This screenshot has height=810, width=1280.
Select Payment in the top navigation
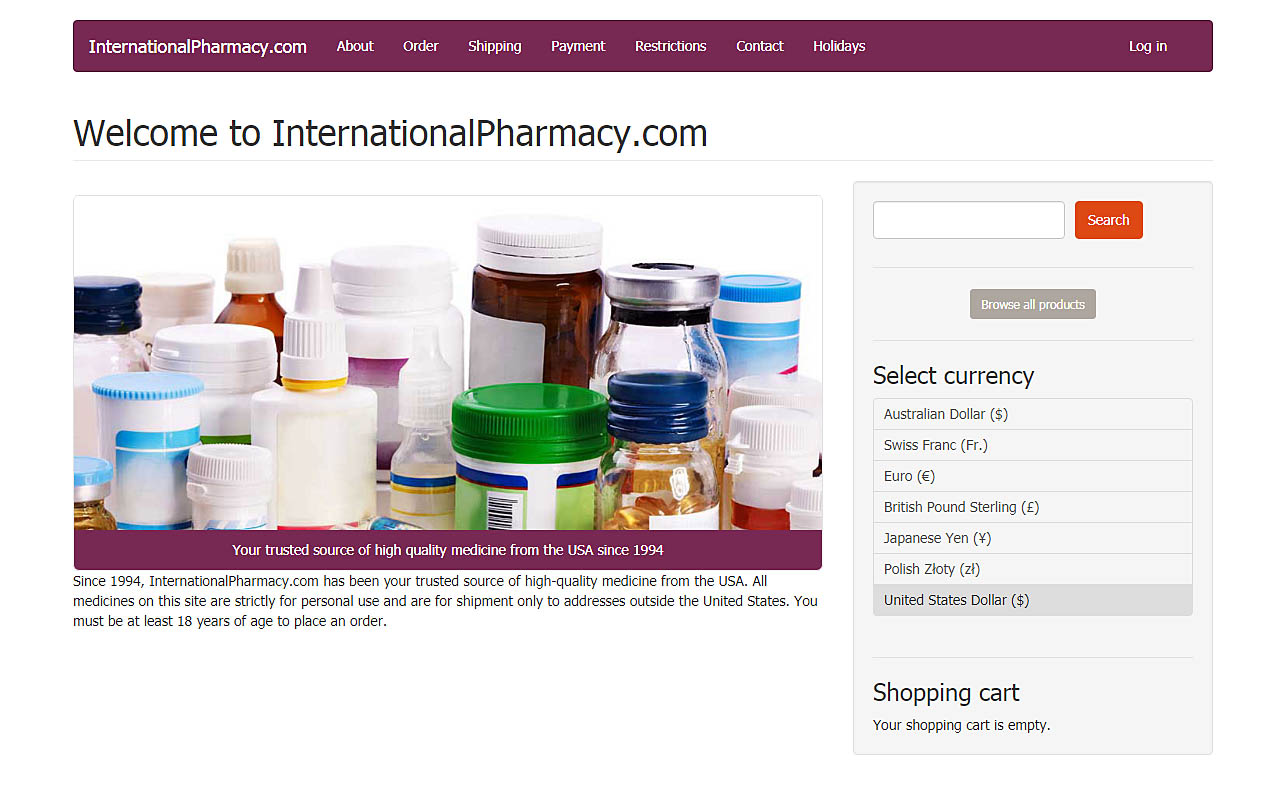[x=578, y=46]
